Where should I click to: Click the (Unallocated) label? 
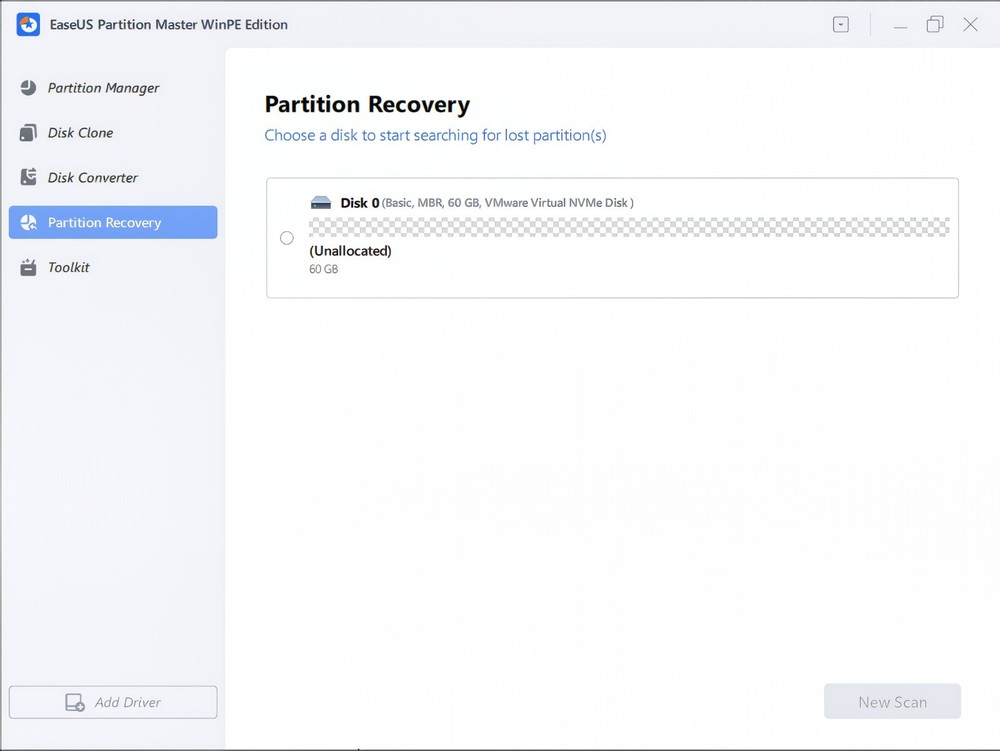(x=350, y=251)
